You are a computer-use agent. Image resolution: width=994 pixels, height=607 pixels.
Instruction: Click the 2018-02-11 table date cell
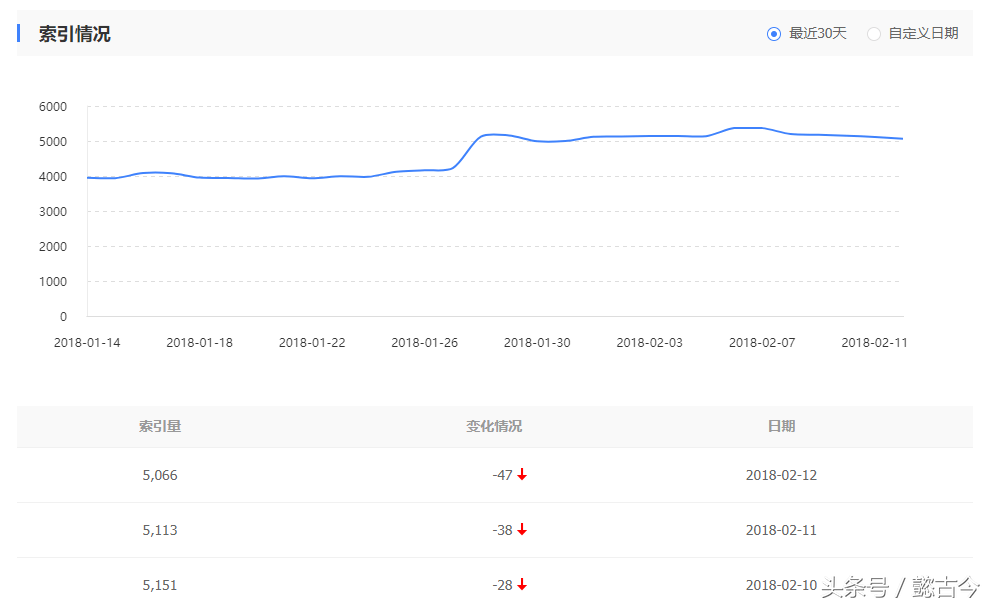point(781,530)
